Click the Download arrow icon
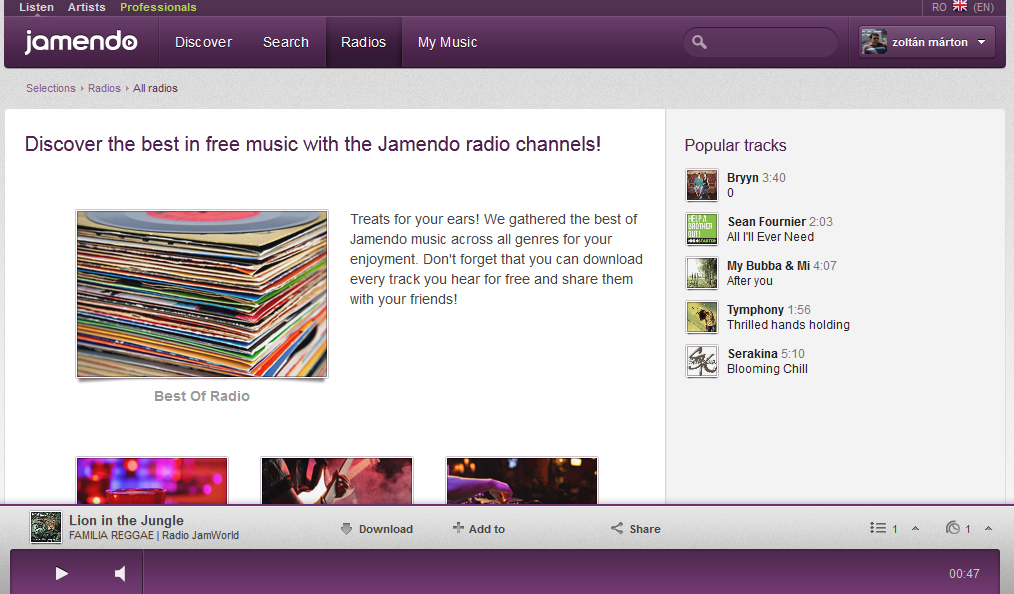1014x594 pixels. point(346,529)
